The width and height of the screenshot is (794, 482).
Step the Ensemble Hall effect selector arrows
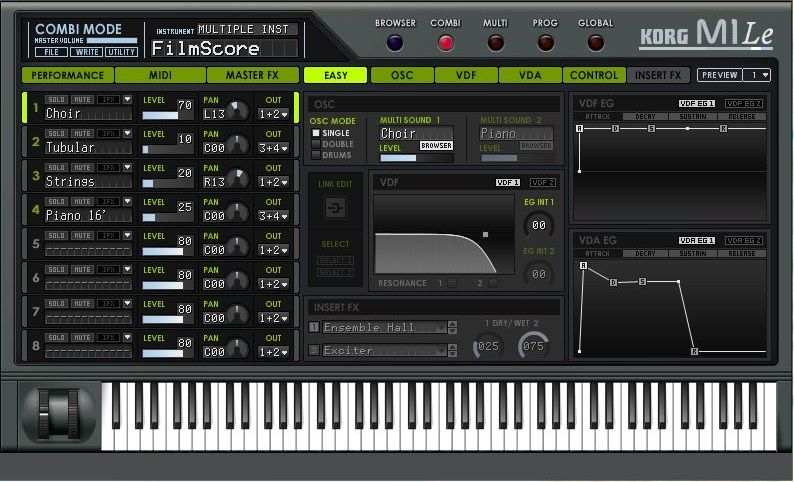coord(453,327)
